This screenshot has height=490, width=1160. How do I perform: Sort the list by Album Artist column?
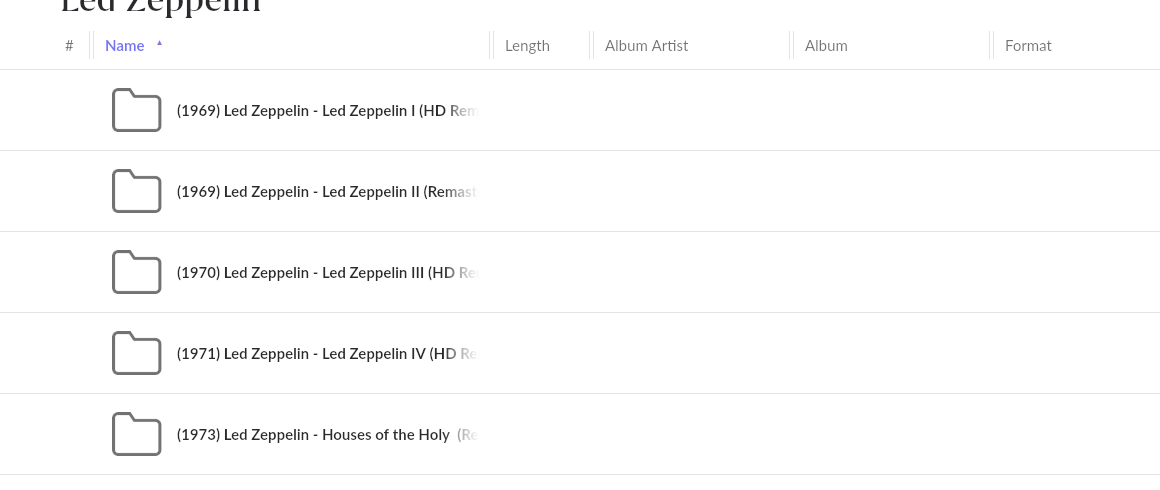coord(646,46)
